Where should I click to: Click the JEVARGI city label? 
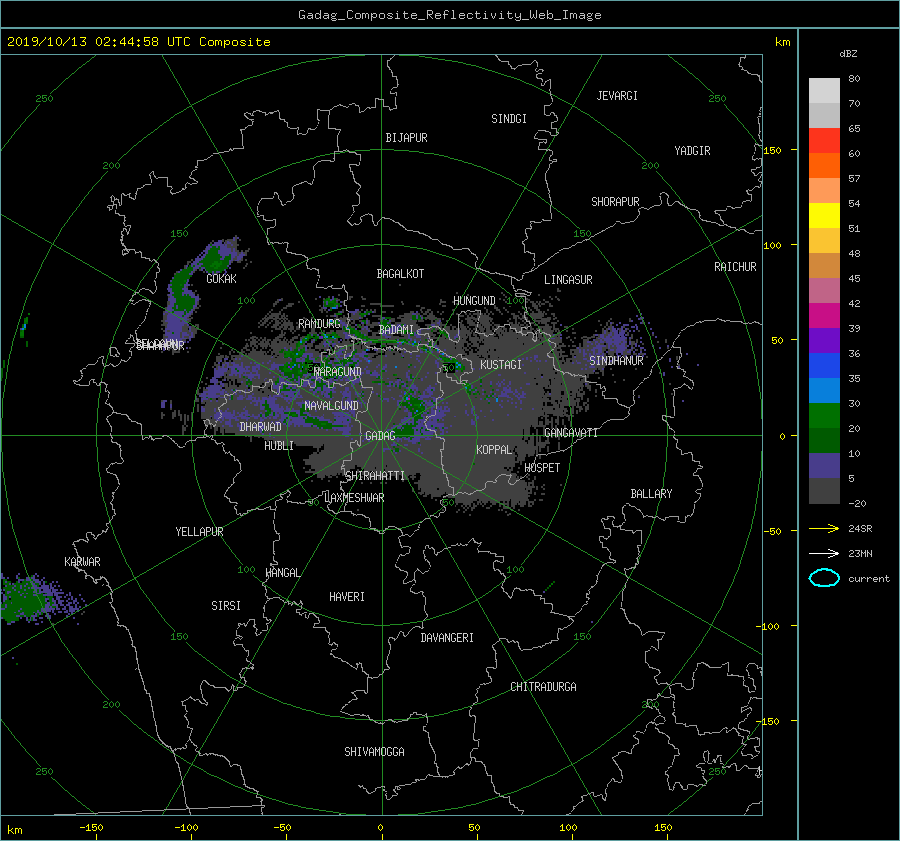pos(617,95)
